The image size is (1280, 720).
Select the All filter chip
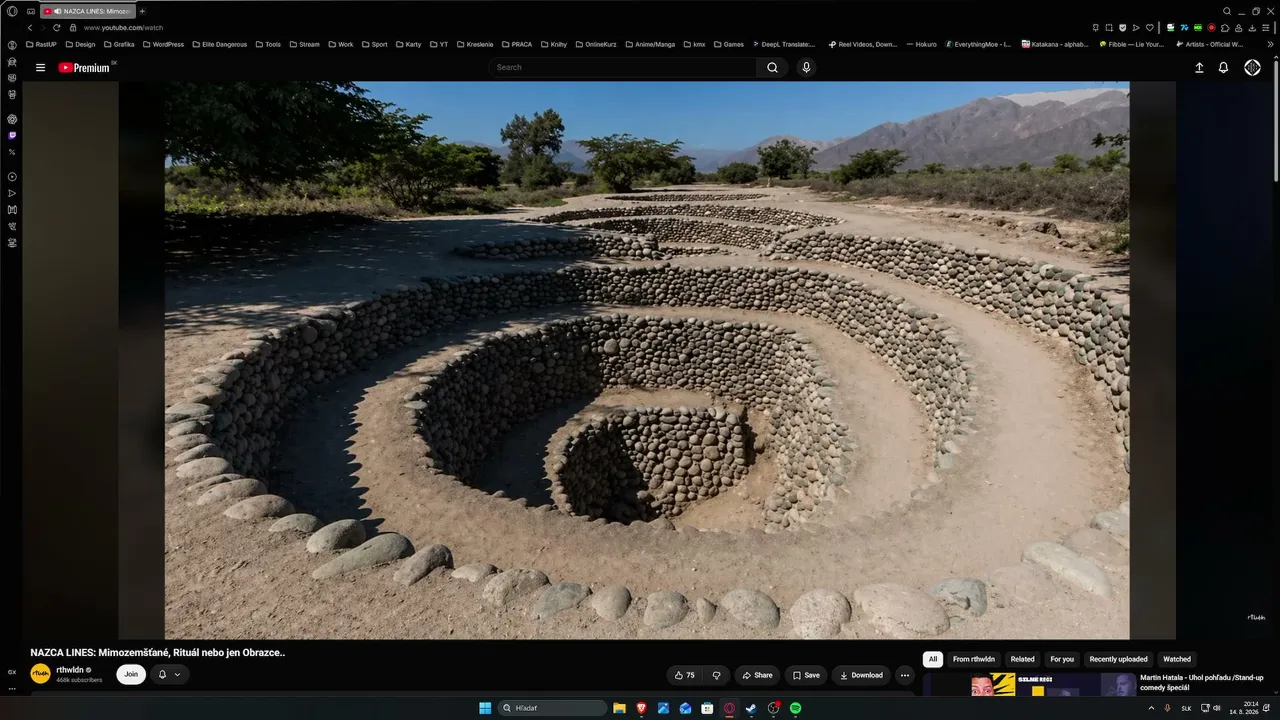933,659
